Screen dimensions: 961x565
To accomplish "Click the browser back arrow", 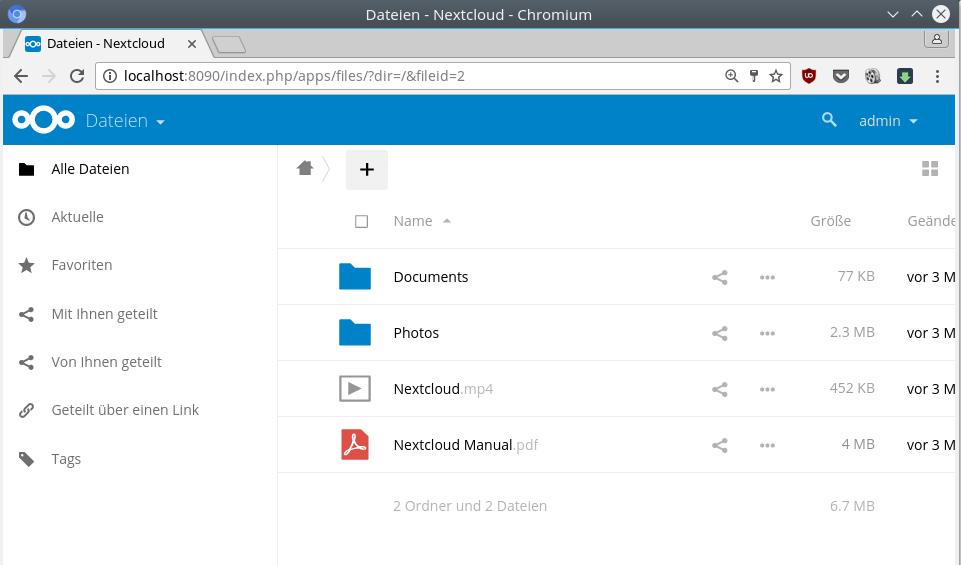I will [x=21, y=76].
